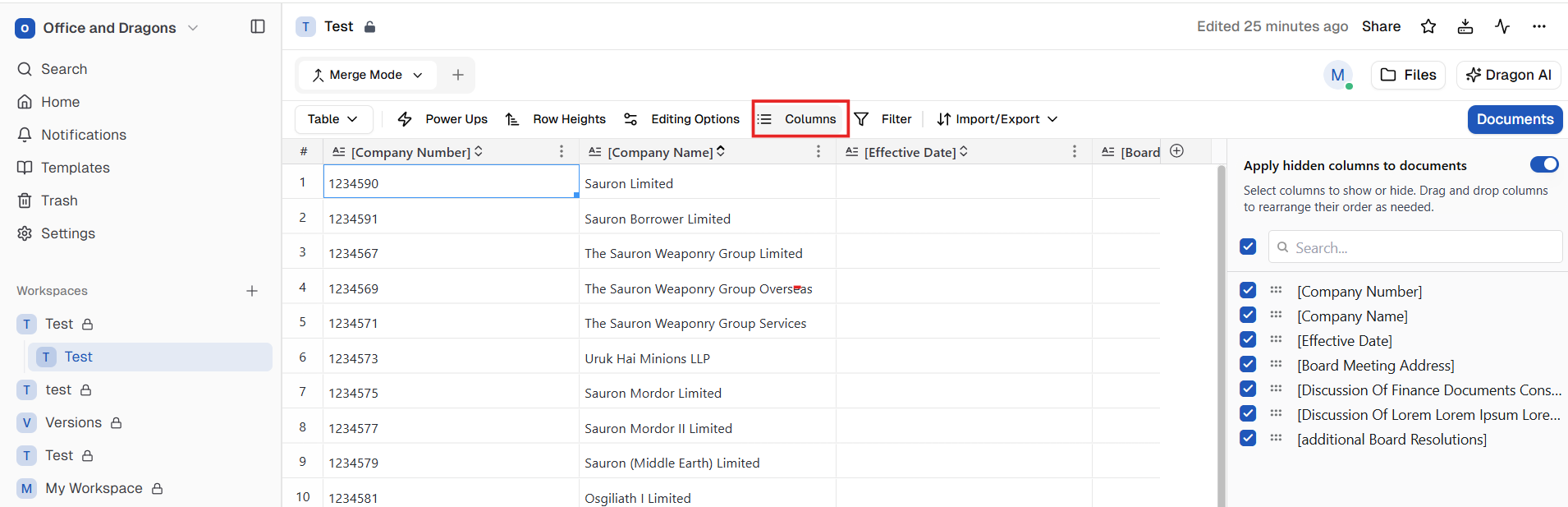Click the column Search field
This screenshot has height=507, width=1568.
coord(1415,247)
